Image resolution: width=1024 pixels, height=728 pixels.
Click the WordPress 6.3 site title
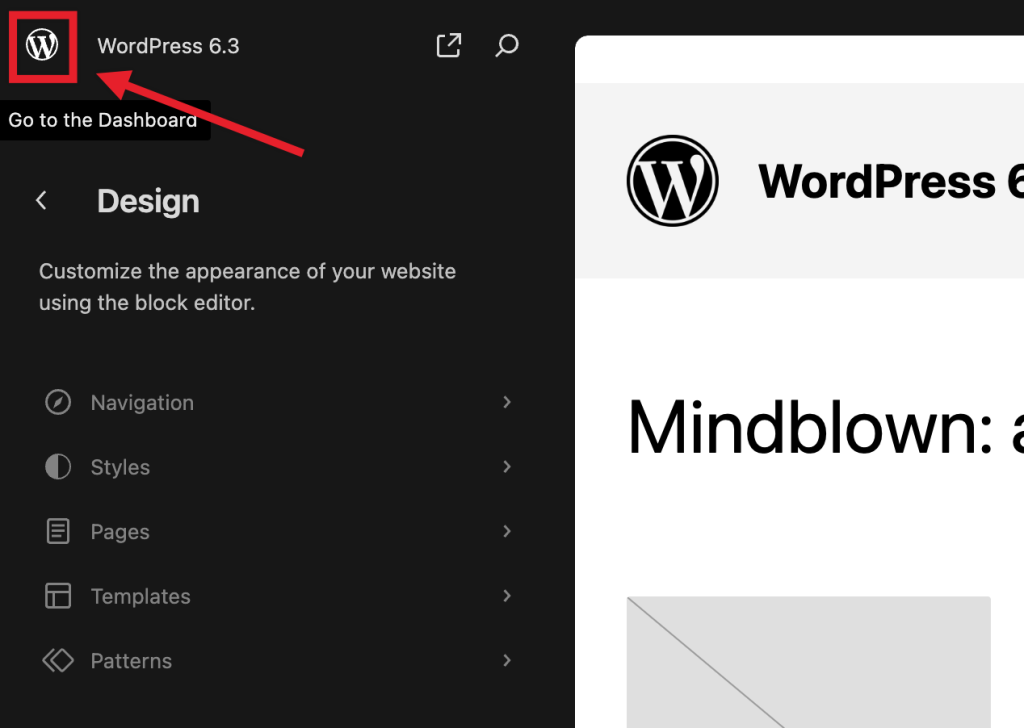point(168,45)
